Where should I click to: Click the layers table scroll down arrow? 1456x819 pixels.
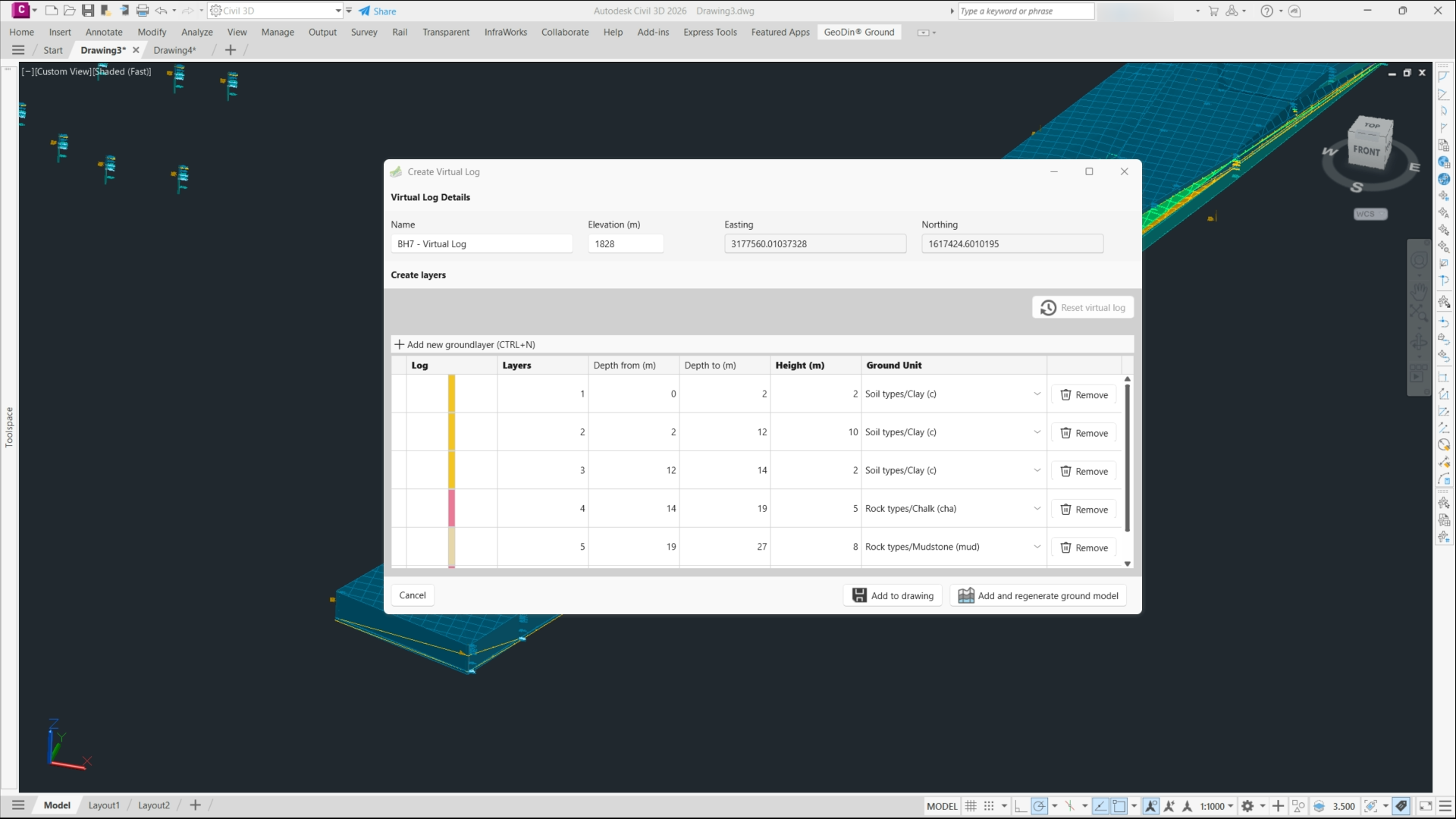tap(1128, 563)
